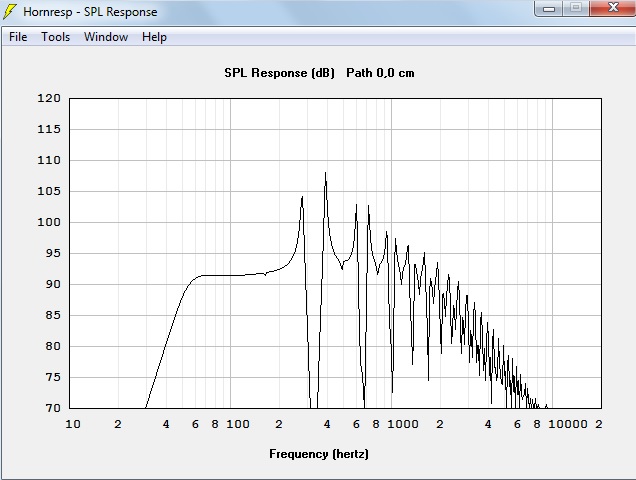Click the 10000 frequency axis label

click(x=568, y=424)
